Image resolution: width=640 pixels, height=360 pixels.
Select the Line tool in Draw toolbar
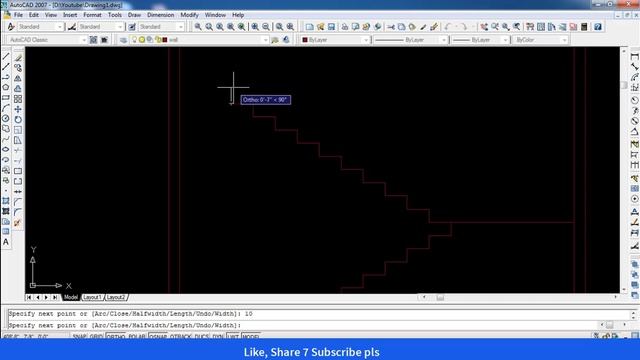tap(6, 56)
